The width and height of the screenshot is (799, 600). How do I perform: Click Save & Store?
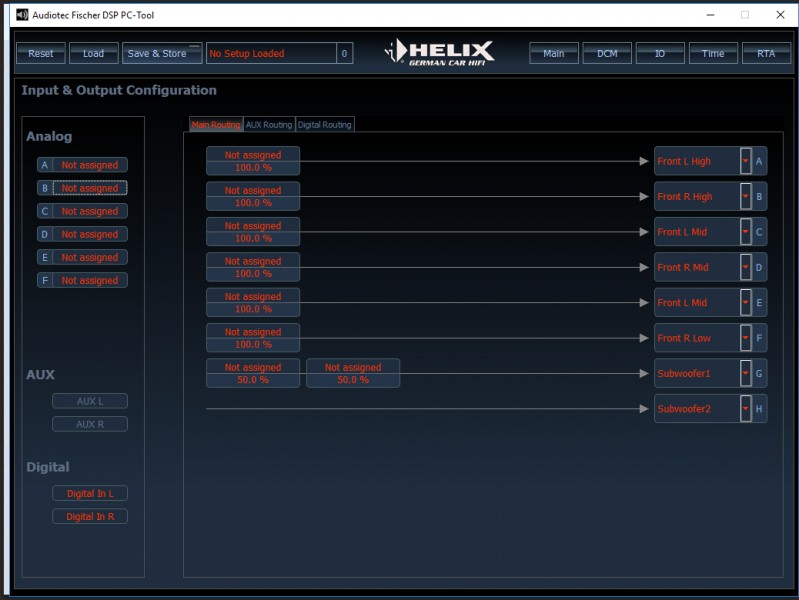click(162, 53)
